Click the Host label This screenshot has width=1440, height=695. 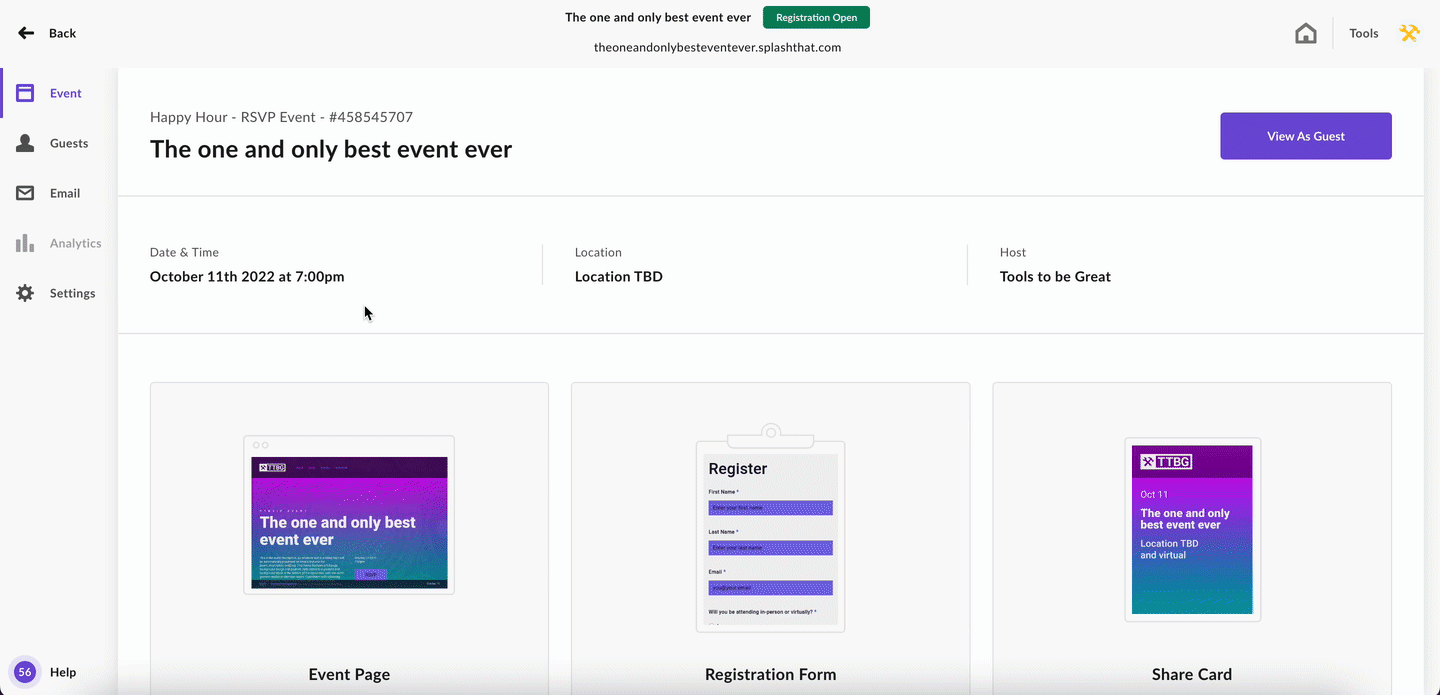point(1013,252)
